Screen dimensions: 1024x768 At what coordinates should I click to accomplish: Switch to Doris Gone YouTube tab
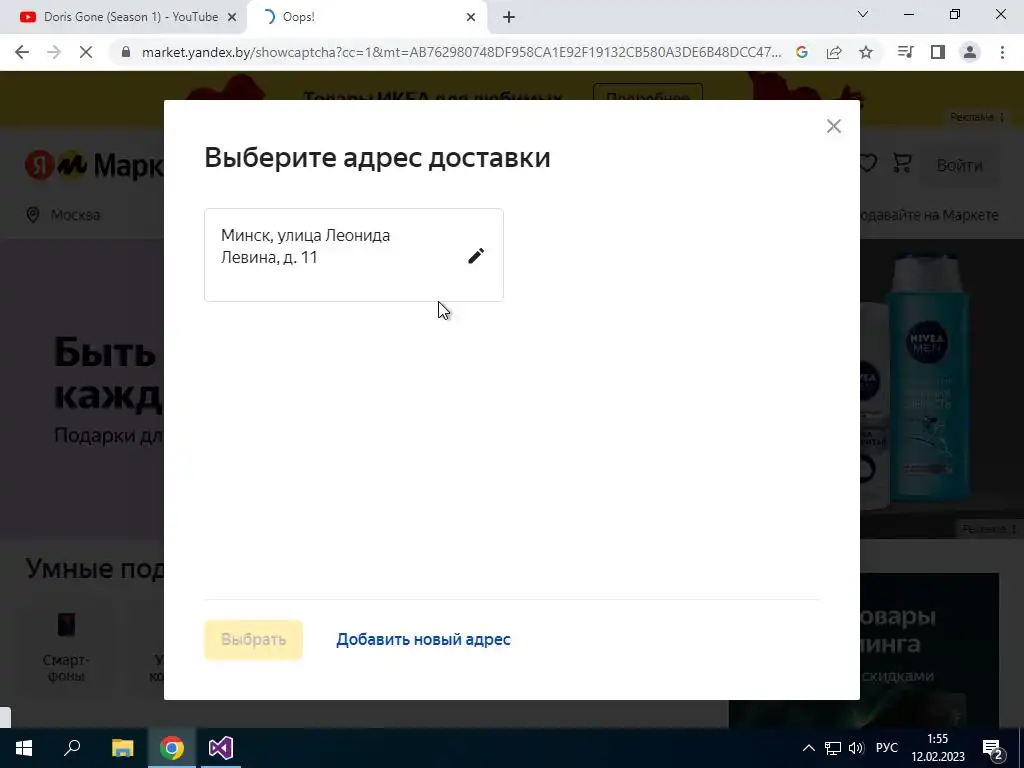pos(123,17)
